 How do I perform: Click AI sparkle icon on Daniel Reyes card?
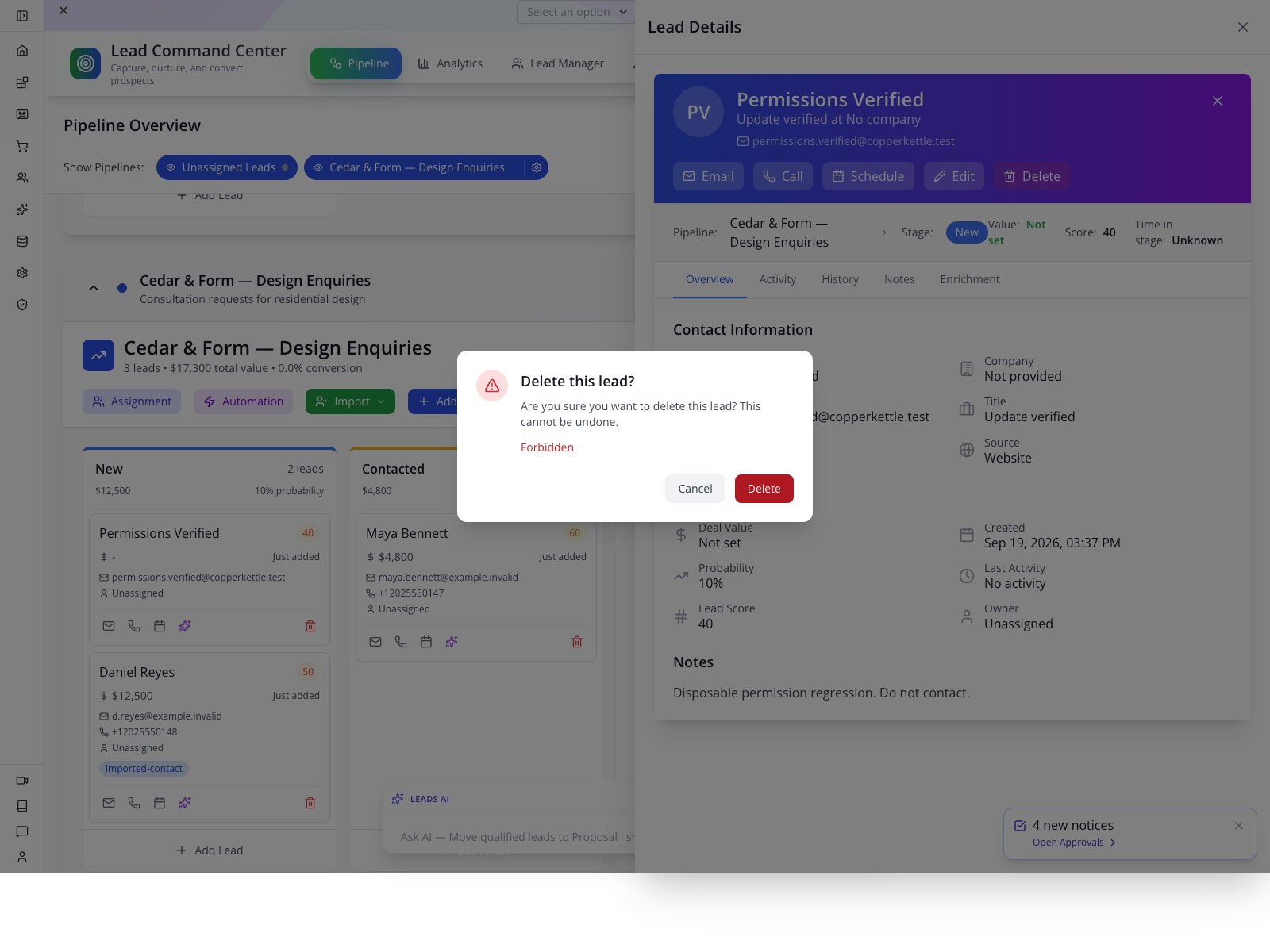click(x=185, y=803)
